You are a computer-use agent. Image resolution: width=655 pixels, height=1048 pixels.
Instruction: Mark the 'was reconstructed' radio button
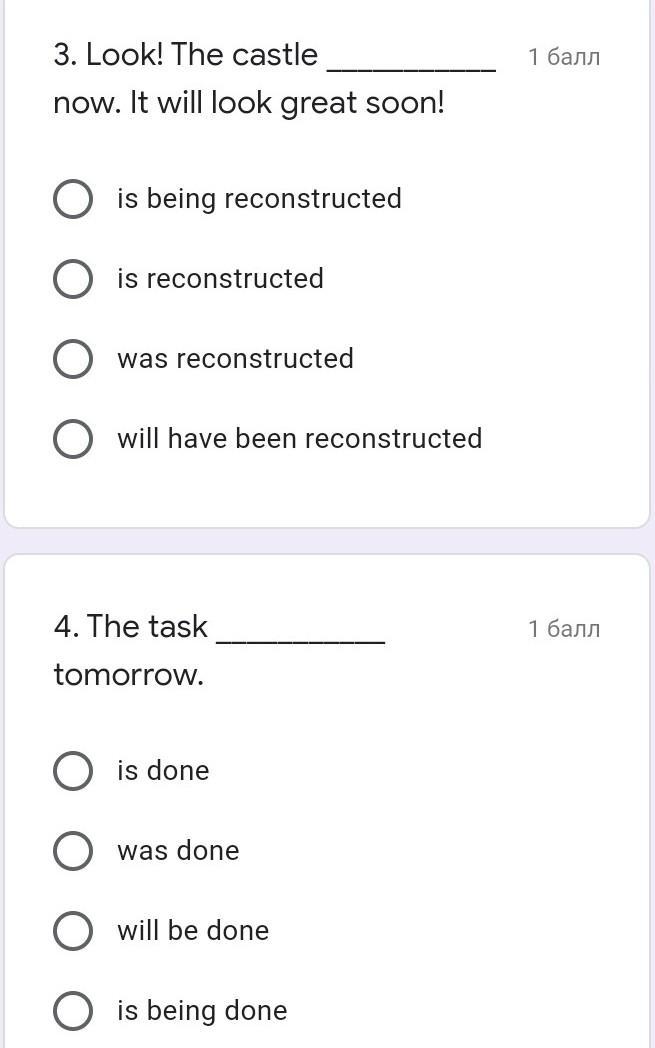click(73, 359)
